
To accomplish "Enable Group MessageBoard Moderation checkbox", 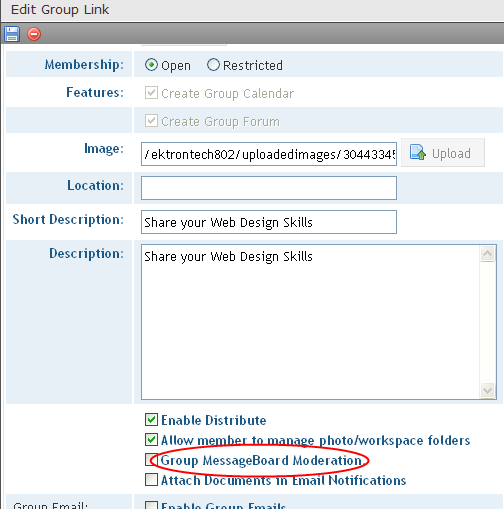I will coord(151,460).
